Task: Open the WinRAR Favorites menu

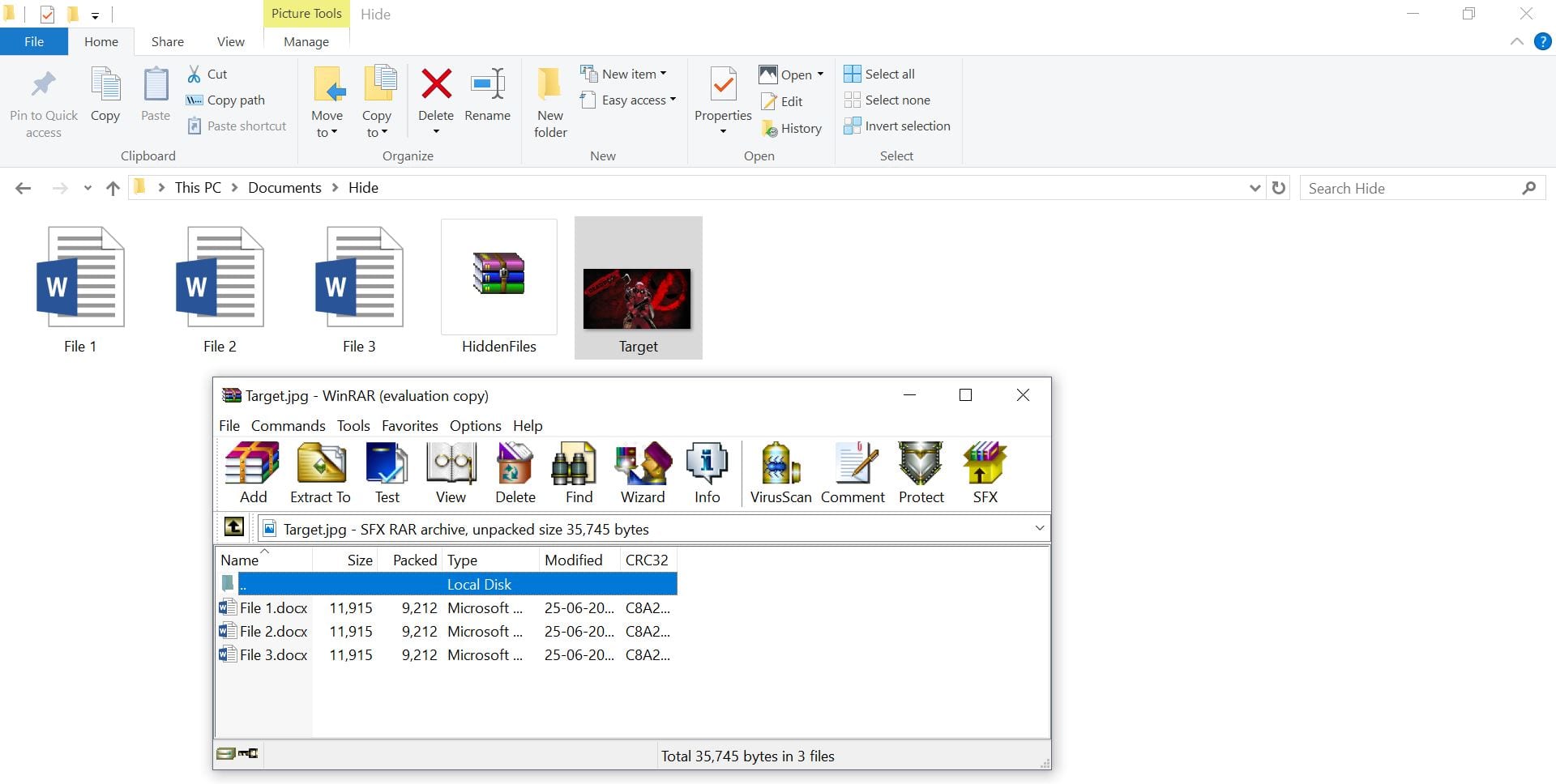Action: (x=409, y=425)
